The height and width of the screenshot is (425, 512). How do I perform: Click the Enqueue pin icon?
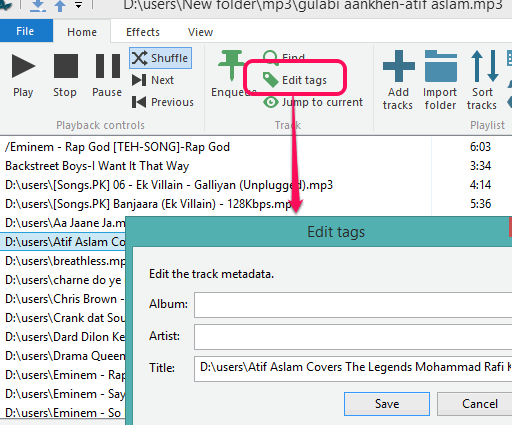(231, 65)
